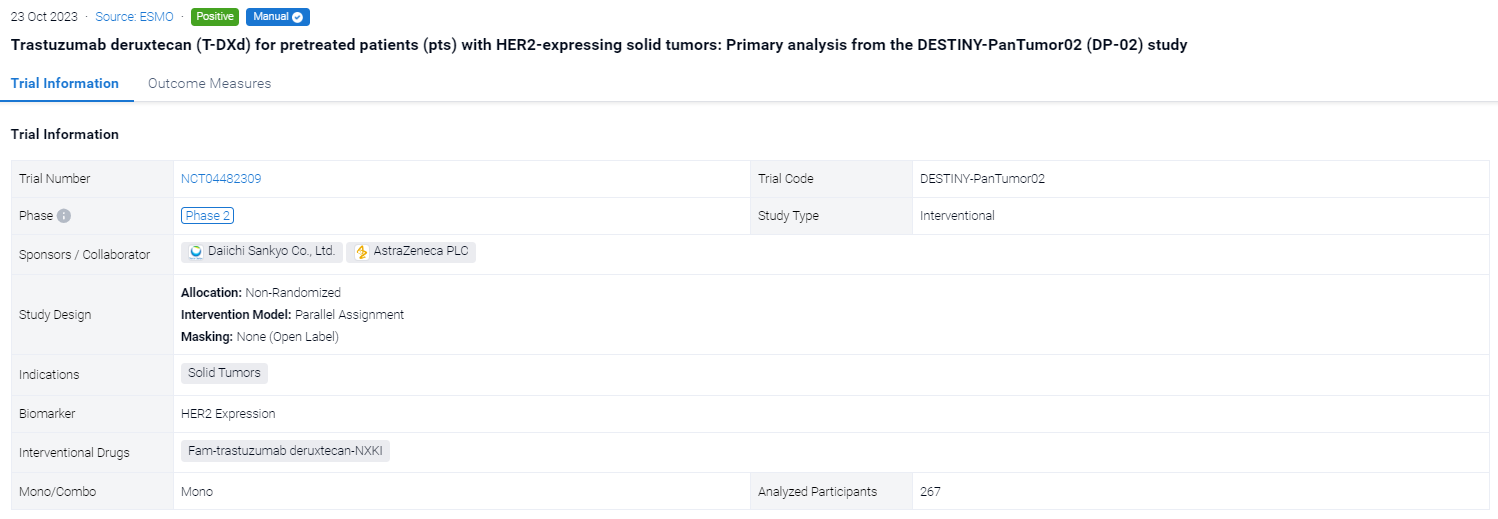Click the checkmark icon in Manual badge

(298, 17)
